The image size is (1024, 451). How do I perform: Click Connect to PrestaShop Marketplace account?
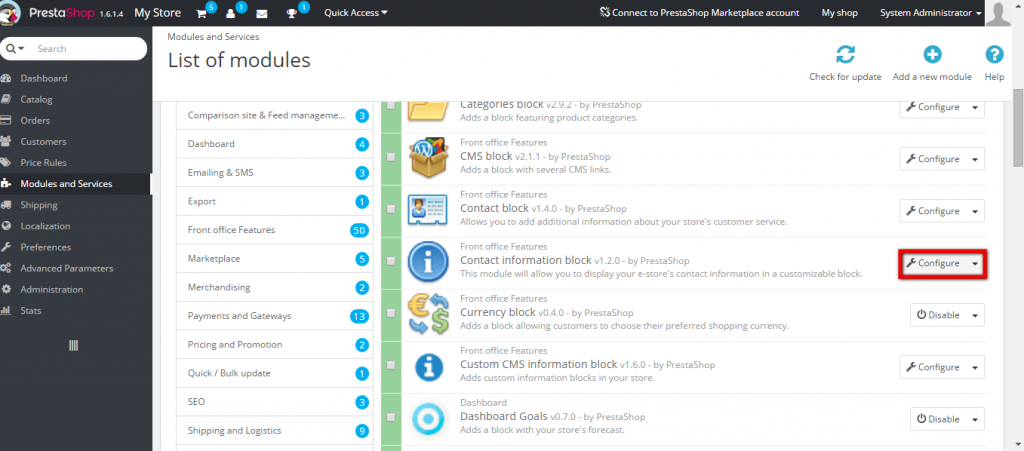pyautogui.click(x=699, y=12)
